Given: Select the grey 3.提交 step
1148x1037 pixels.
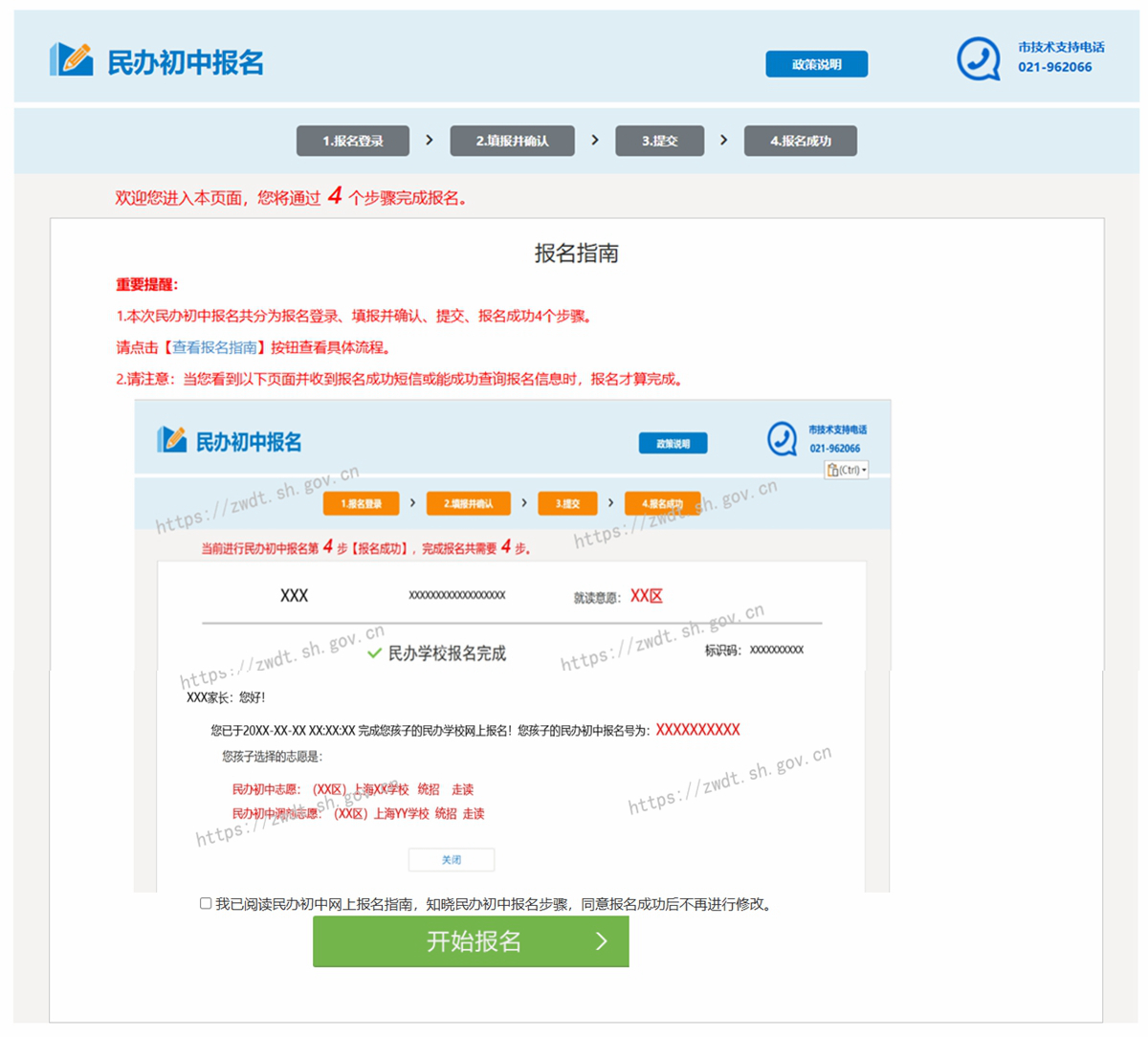Looking at the screenshot, I should (x=659, y=141).
